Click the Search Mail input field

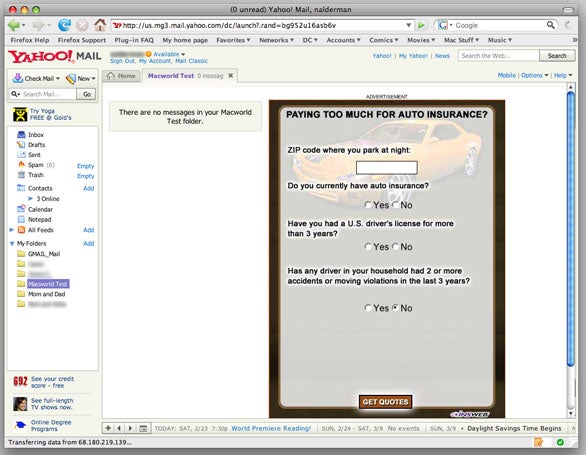[43, 94]
